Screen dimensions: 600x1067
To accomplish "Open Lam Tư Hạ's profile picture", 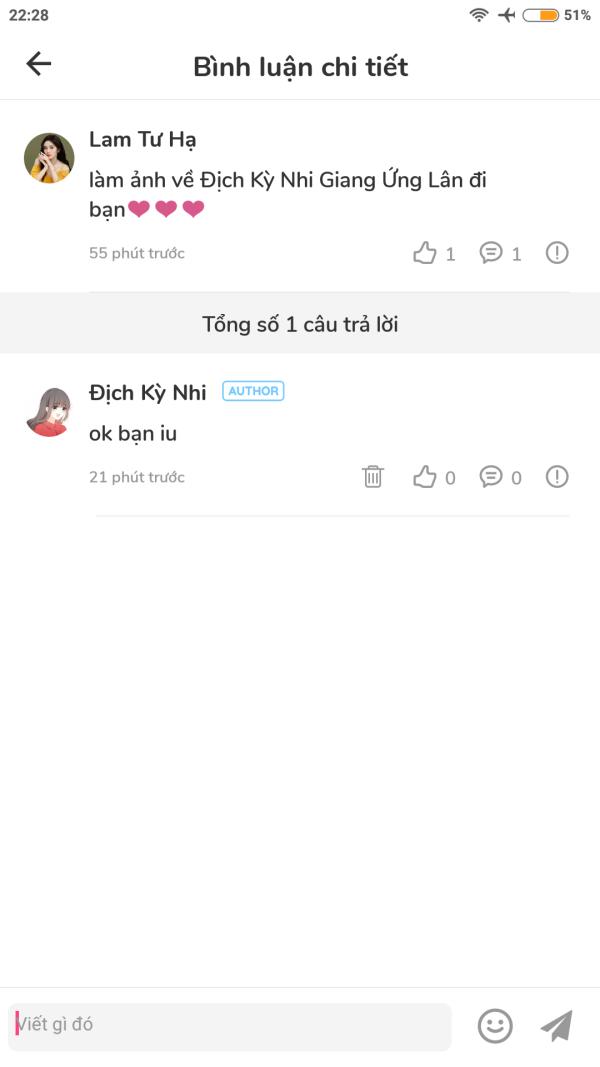I will (x=49, y=158).
